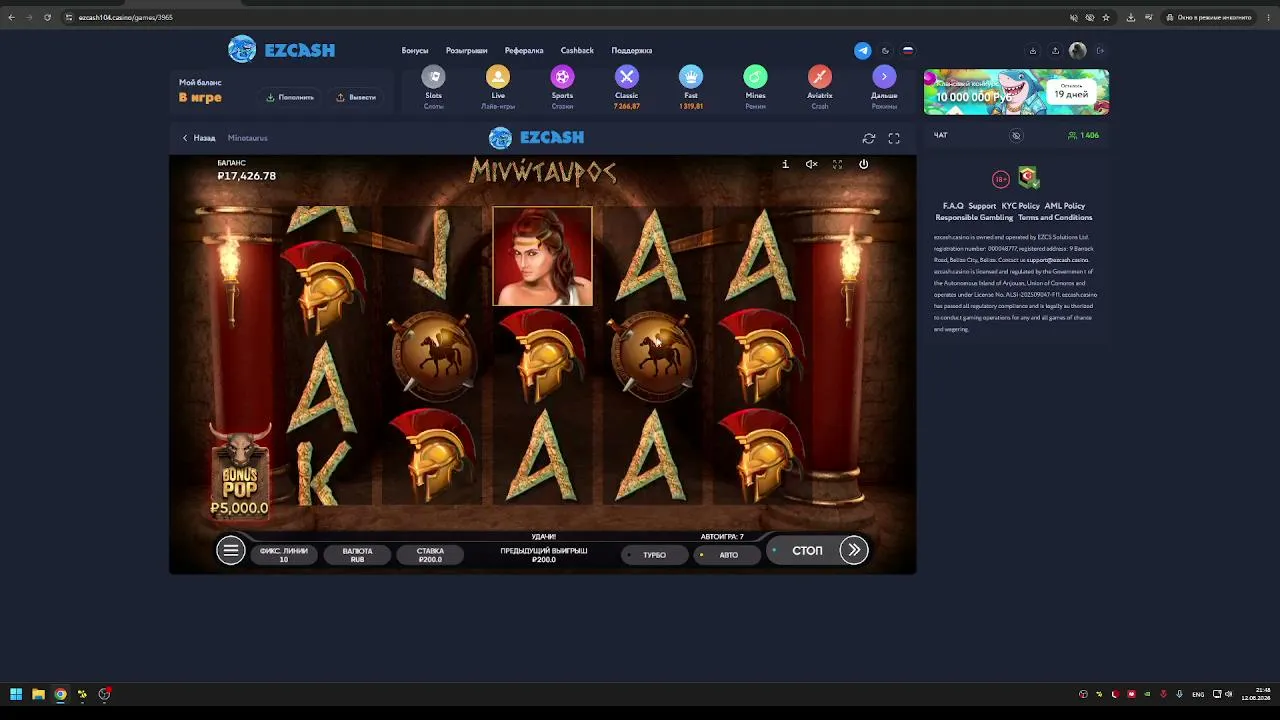
Task: Click the Вывести withdraw button
Action: click(x=356, y=97)
